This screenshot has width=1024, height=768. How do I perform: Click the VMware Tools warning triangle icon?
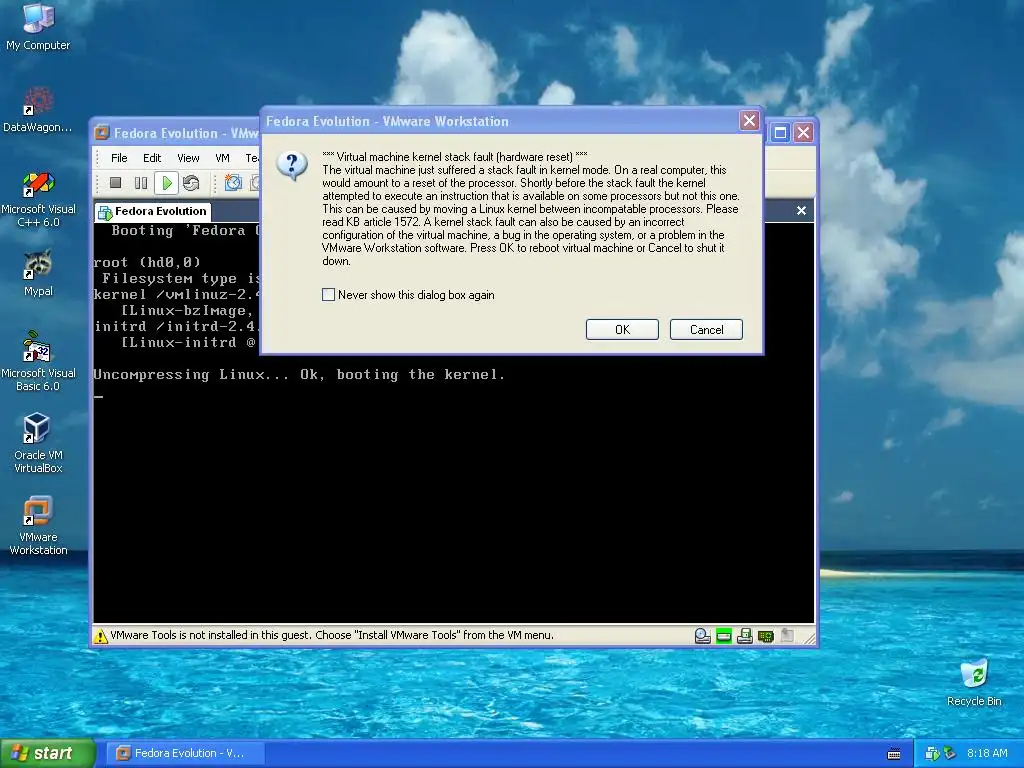pos(101,635)
